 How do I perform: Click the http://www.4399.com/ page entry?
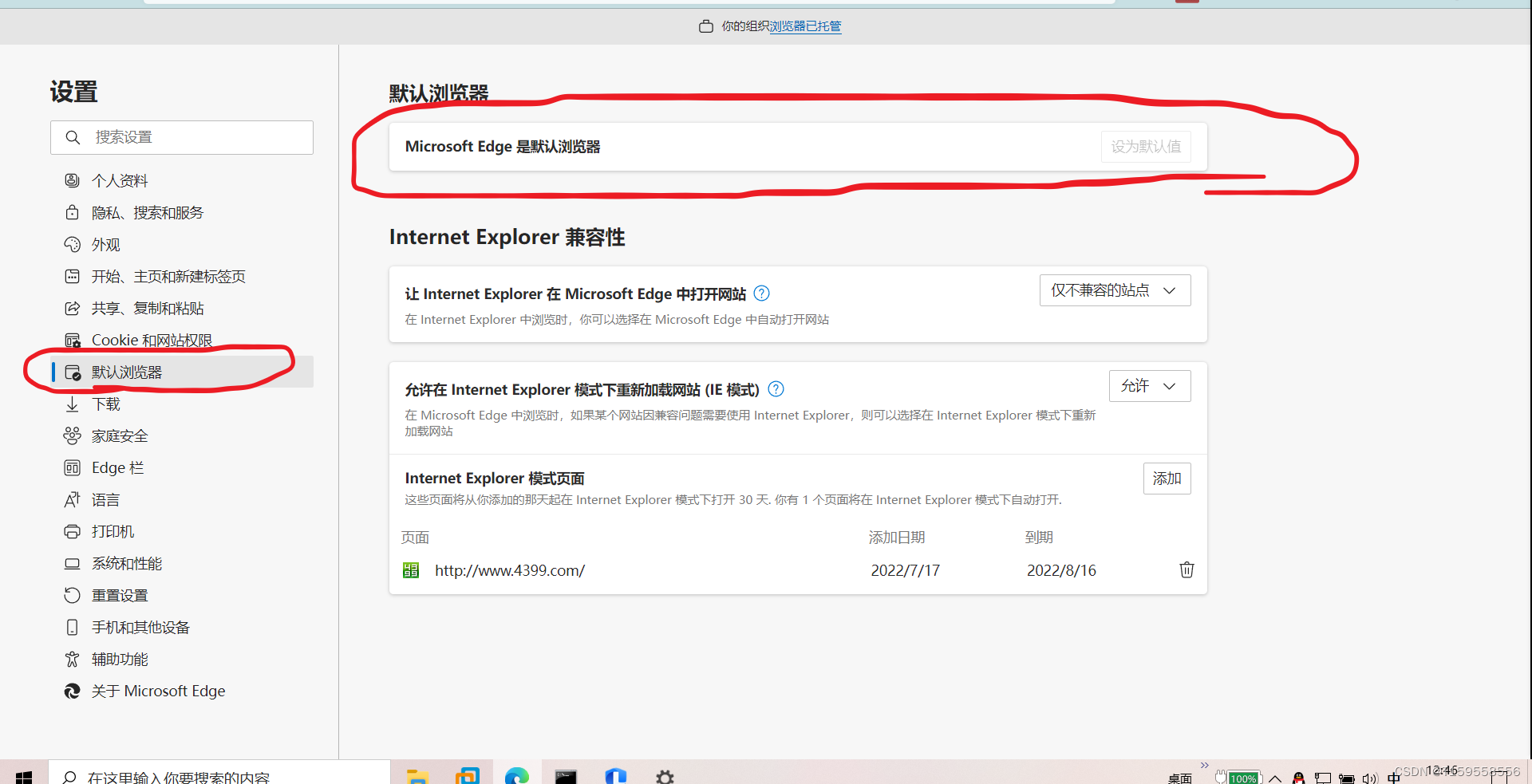coord(509,570)
